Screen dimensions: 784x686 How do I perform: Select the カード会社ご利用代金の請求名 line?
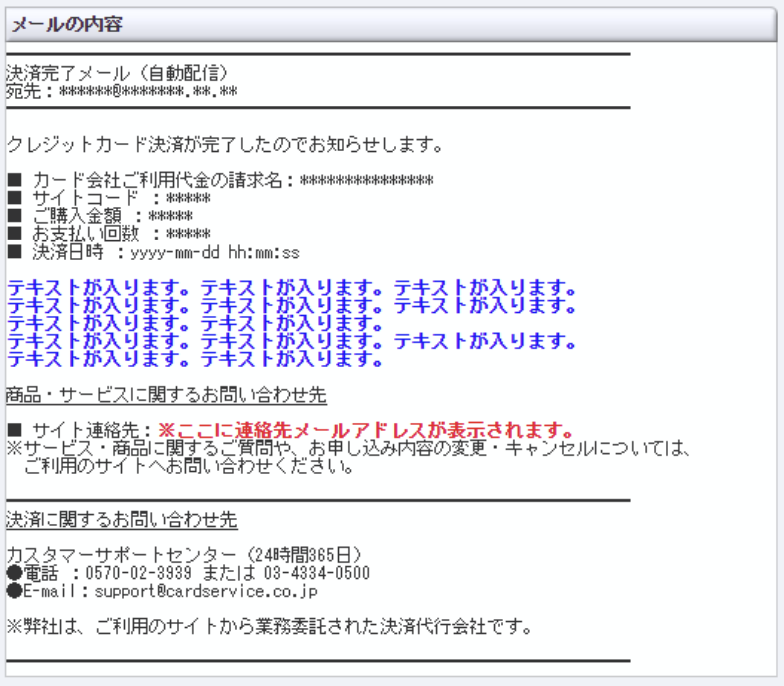pos(220,180)
